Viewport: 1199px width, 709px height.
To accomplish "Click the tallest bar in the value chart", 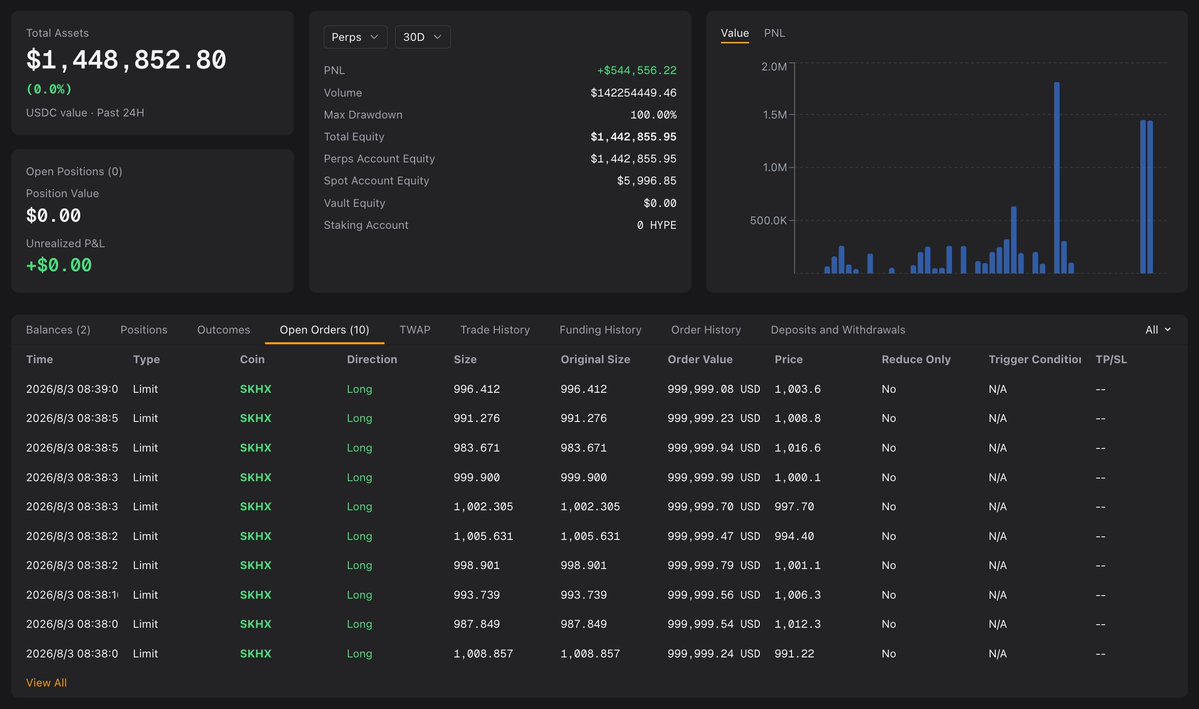I will [1057, 177].
